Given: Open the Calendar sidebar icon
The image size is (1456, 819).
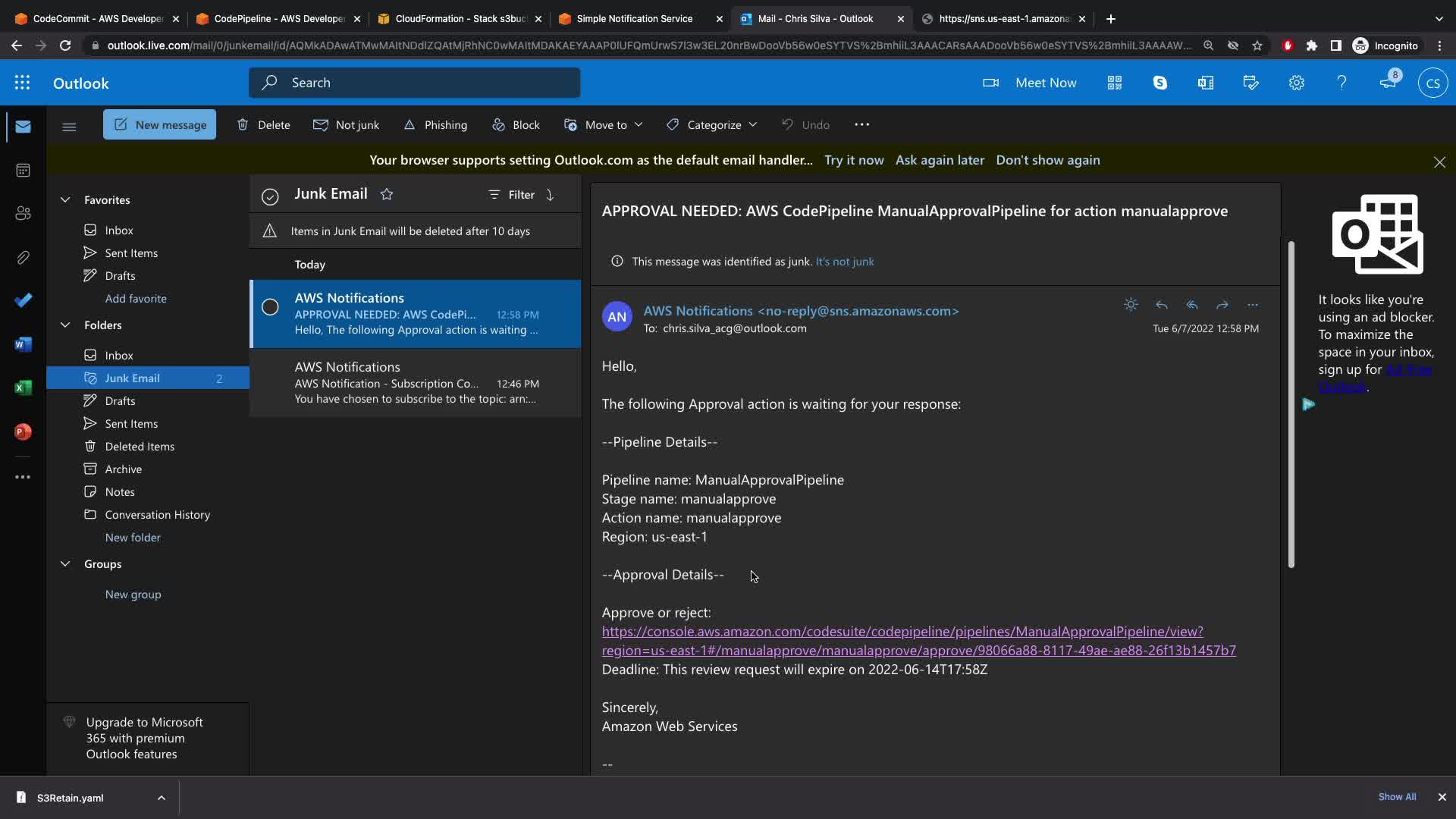Looking at the screenshot, I should [23, 170].
